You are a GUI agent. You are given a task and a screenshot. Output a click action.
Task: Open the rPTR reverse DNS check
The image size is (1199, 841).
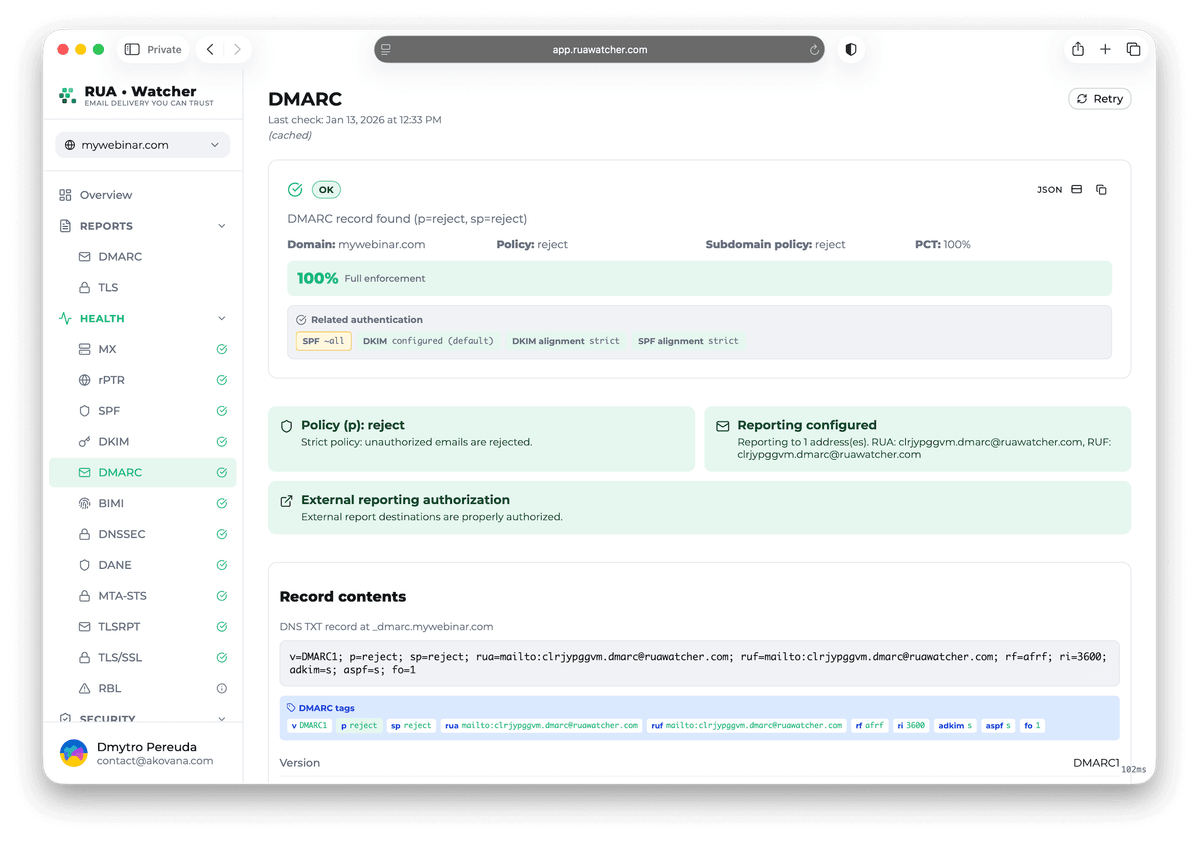click(x=114, y=380)
